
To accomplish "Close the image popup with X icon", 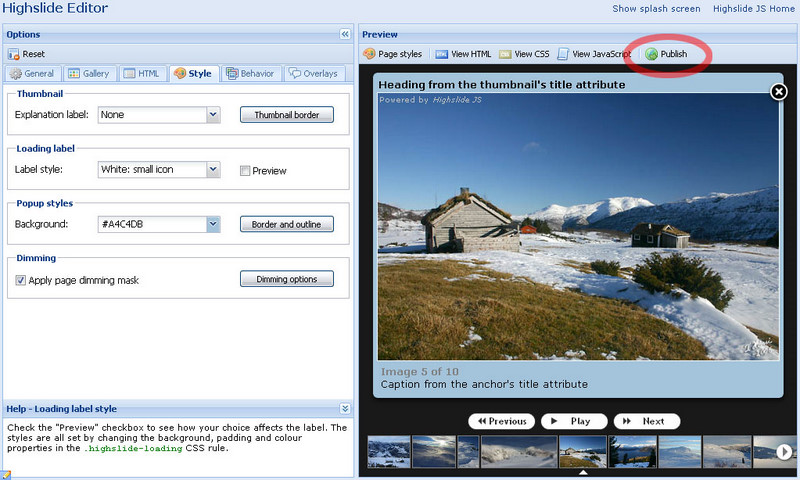I will click(x=778, y=92).
